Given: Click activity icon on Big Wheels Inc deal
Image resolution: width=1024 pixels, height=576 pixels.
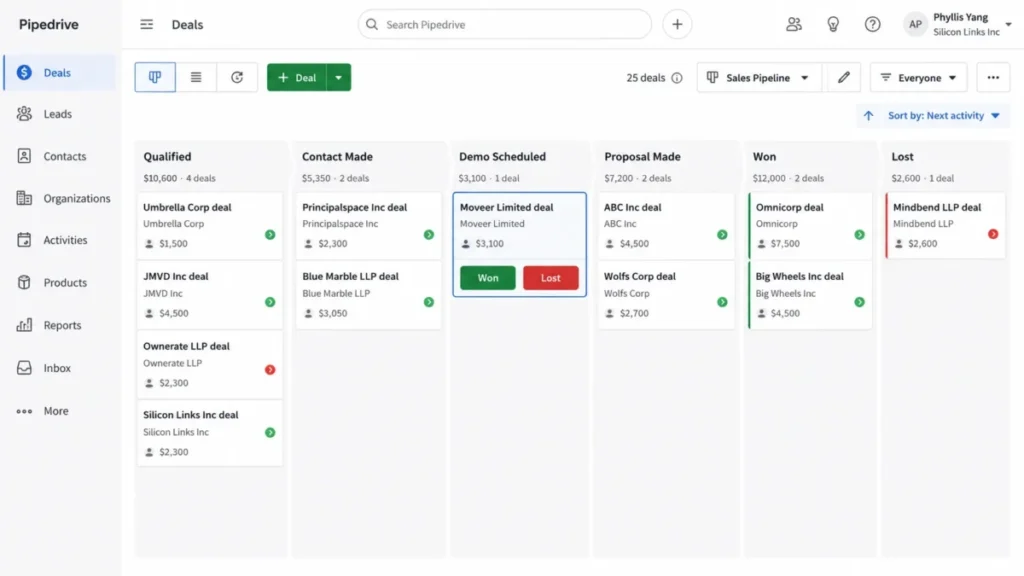Looking at the screenshot, I should tap(859, 302).
